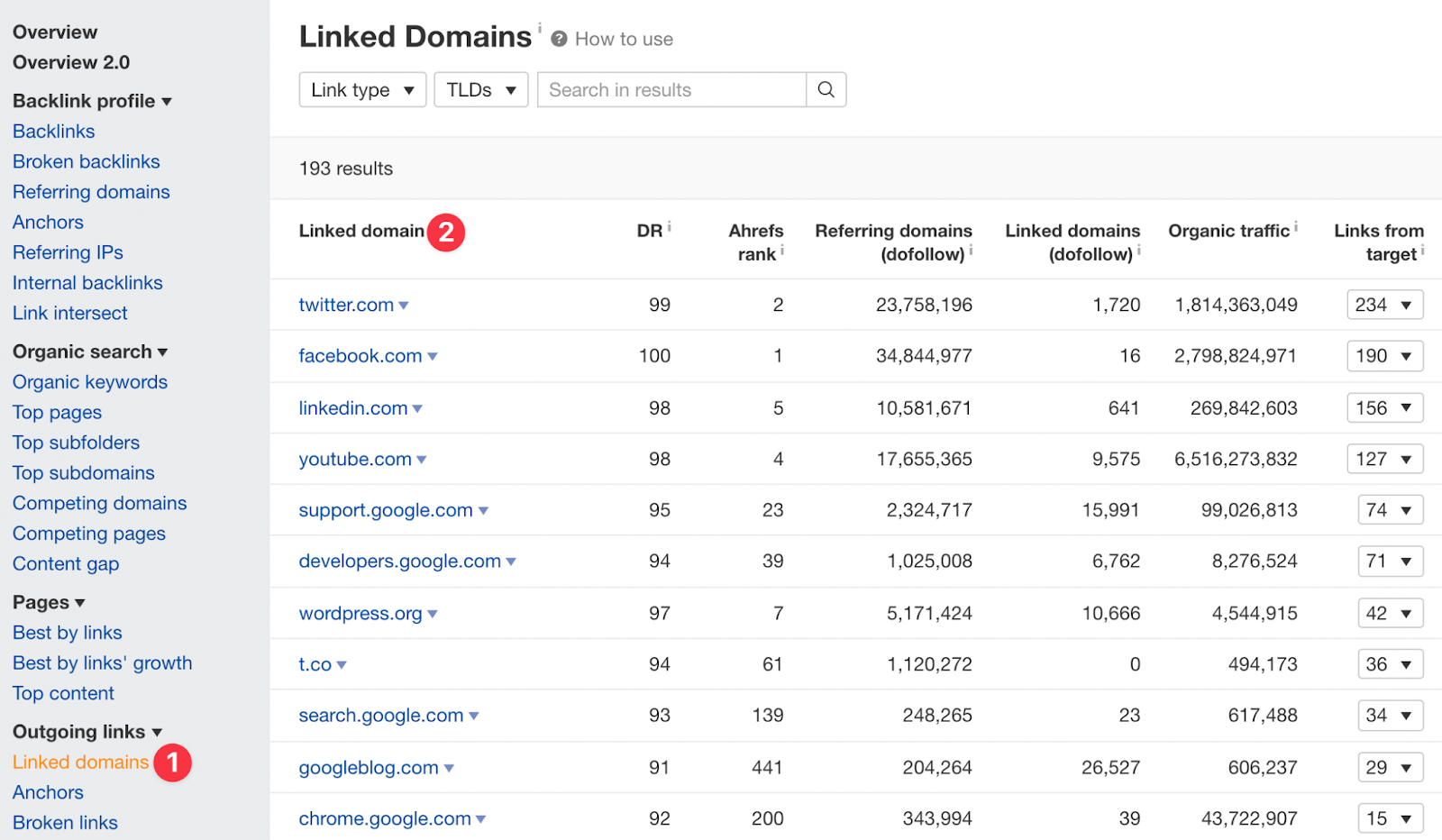
Task: Collapse the Outgoing links section
Action: (87, 732)
